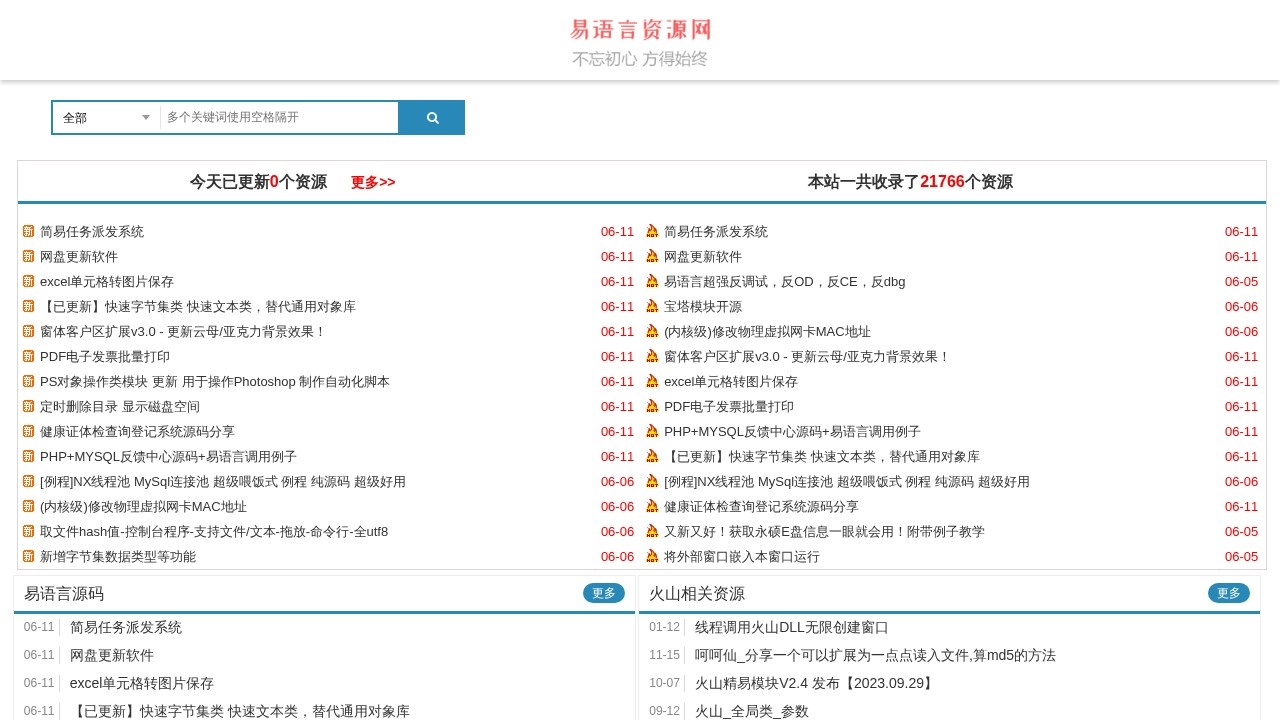
Task: Click the 易语言资源网 site logo
Action: (x=639, y=29)
